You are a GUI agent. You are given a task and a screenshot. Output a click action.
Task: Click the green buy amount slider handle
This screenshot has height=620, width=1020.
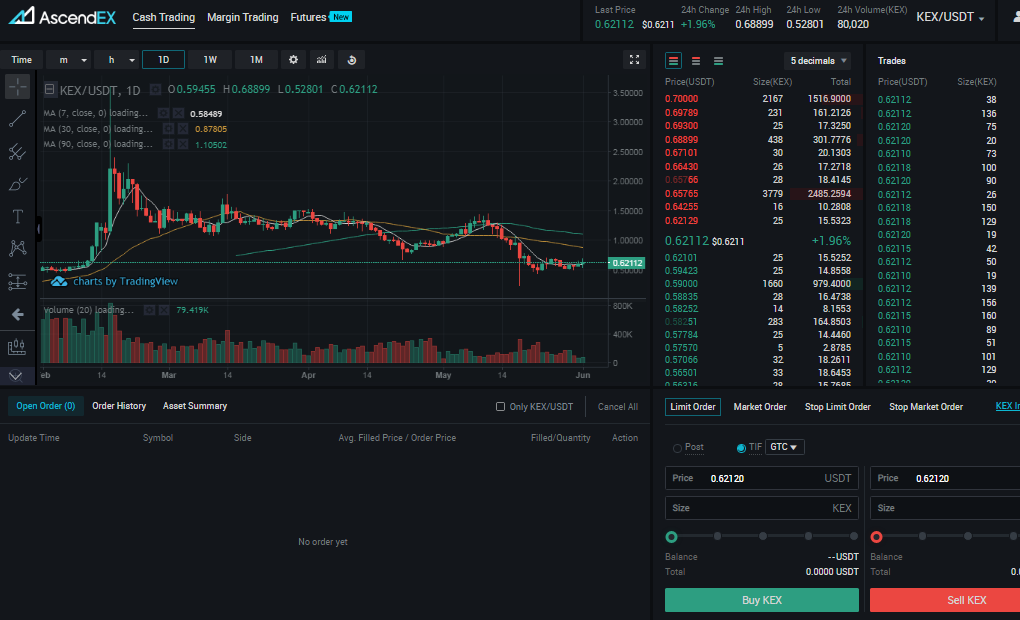[x=671, y=537]
